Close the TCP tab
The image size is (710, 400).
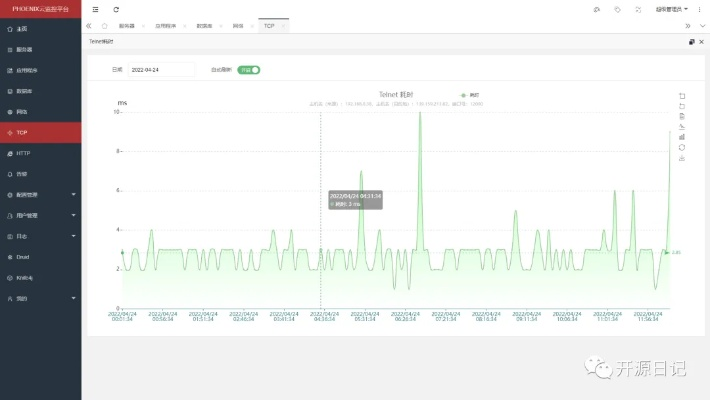coord(283,25)
